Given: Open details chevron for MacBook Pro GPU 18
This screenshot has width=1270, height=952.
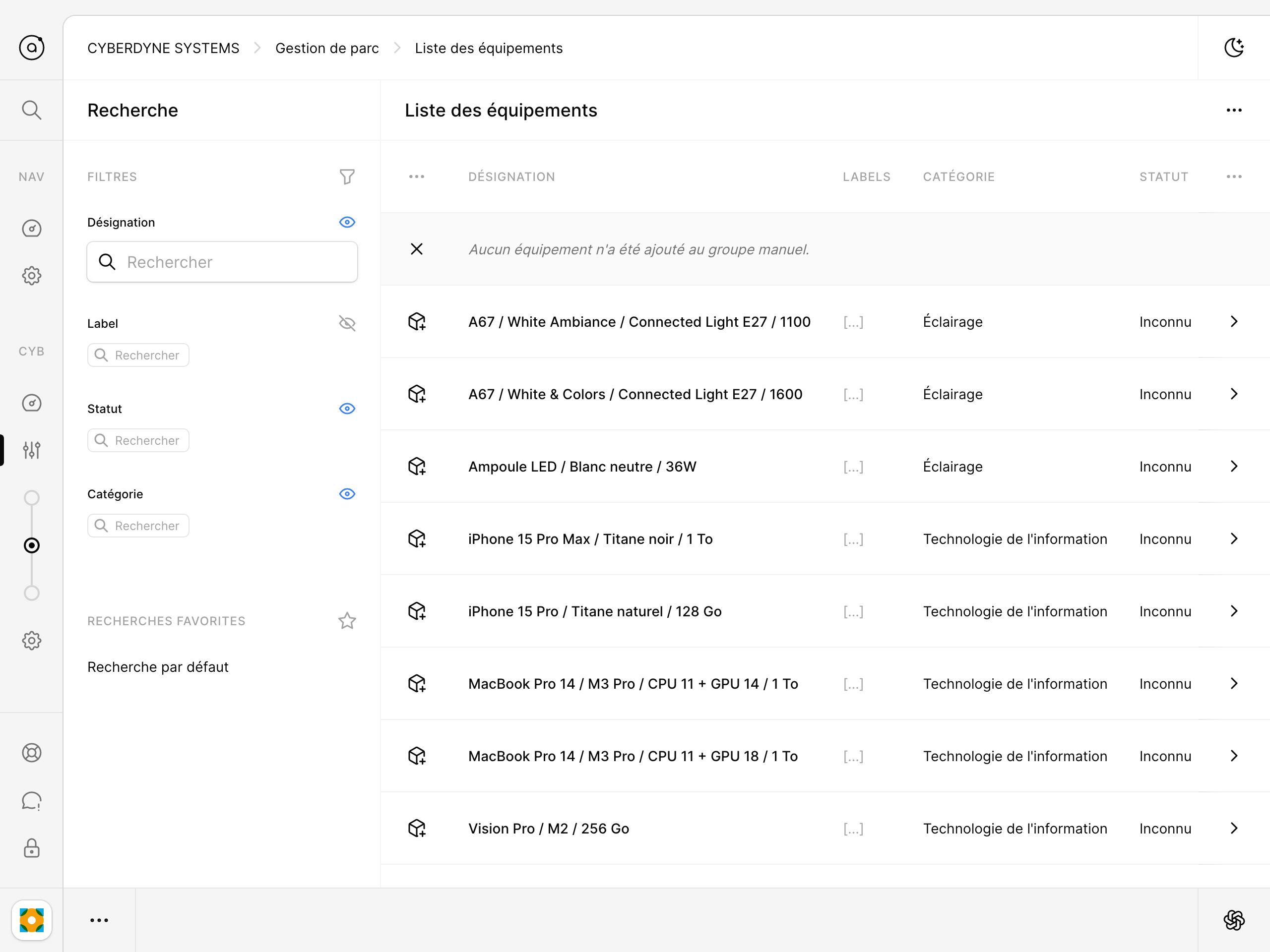Looking at the screenshot, I should coord(1234,756).
